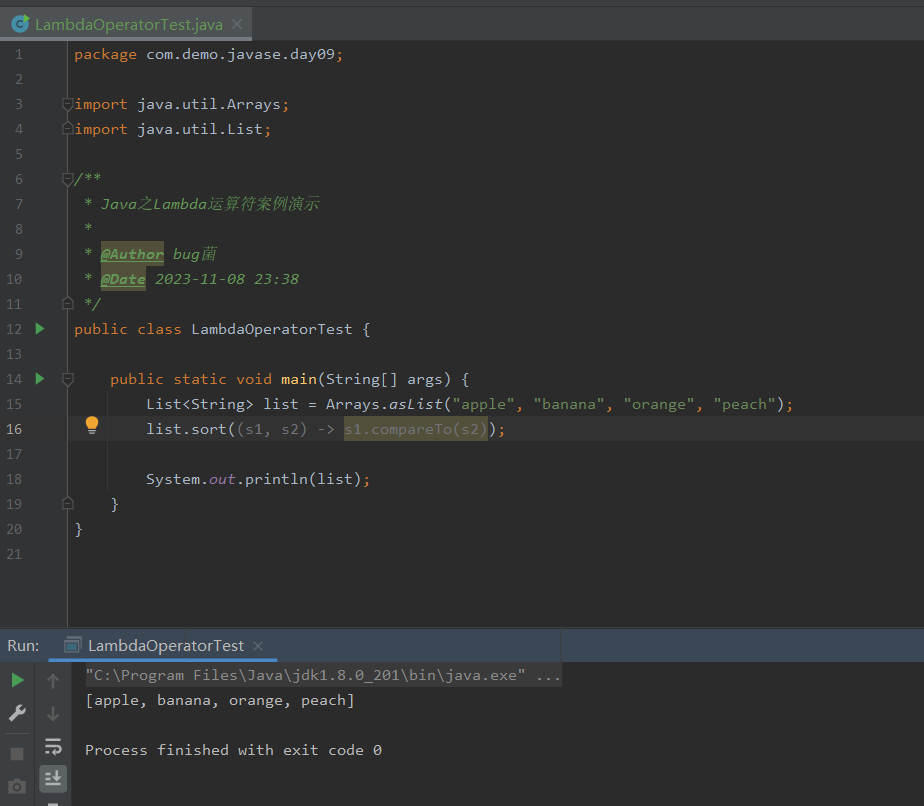The width and height of the screenshot is (924, 806).
Task: Click the "banana" string literal
Action: [x=569, y=404]
